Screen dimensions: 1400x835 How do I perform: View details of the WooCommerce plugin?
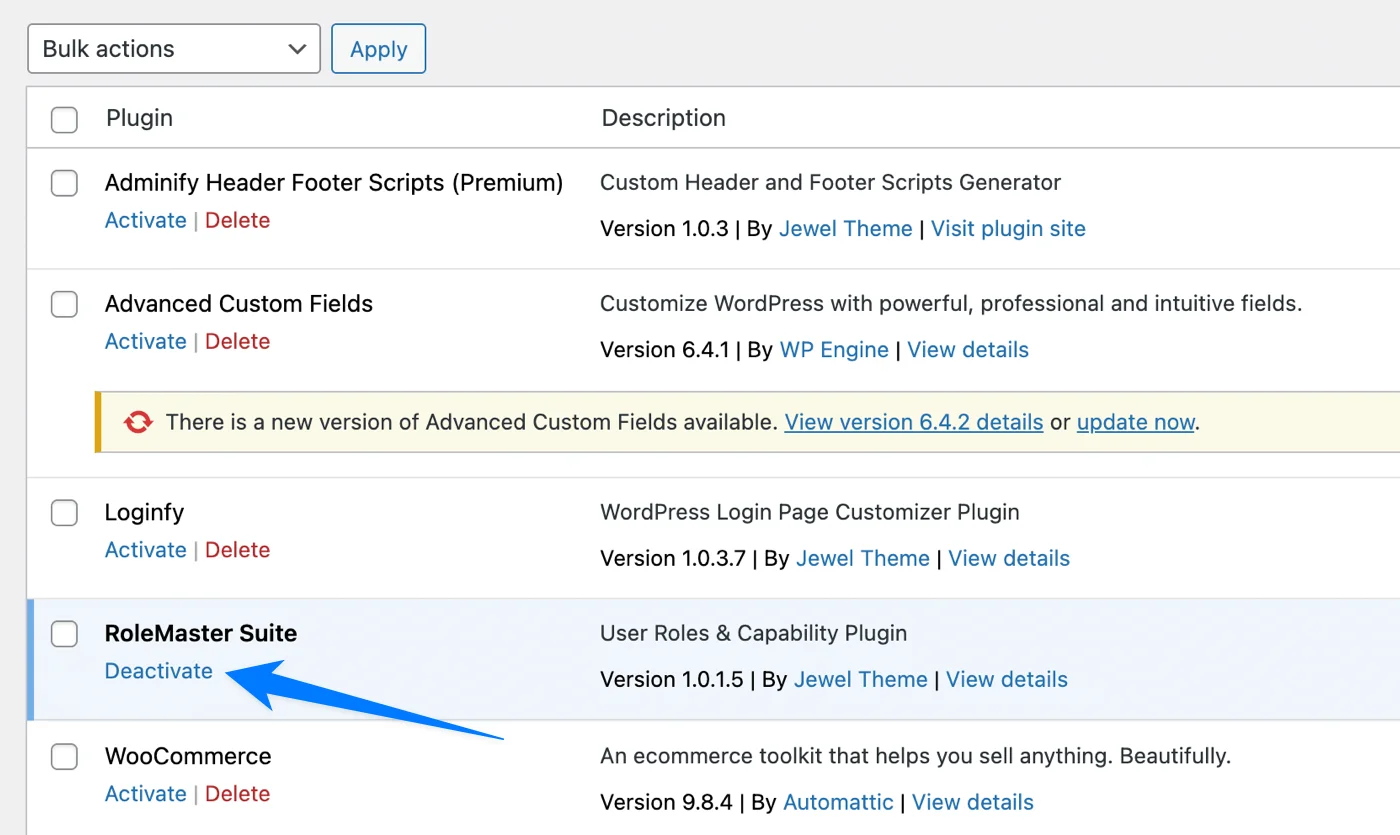pyautogui.click(x=972, y=802)
